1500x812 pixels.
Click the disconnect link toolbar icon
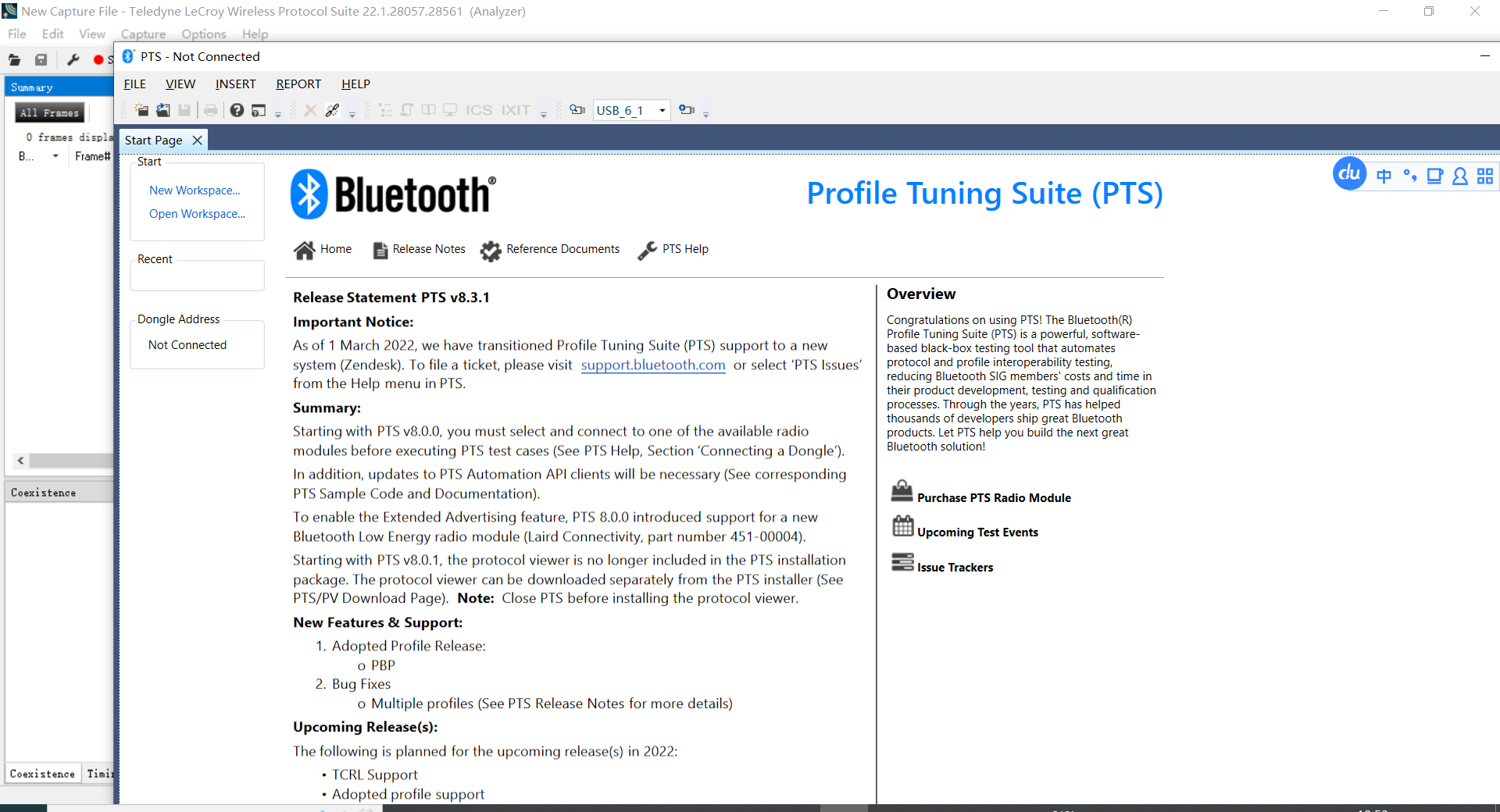coord(333,110)
